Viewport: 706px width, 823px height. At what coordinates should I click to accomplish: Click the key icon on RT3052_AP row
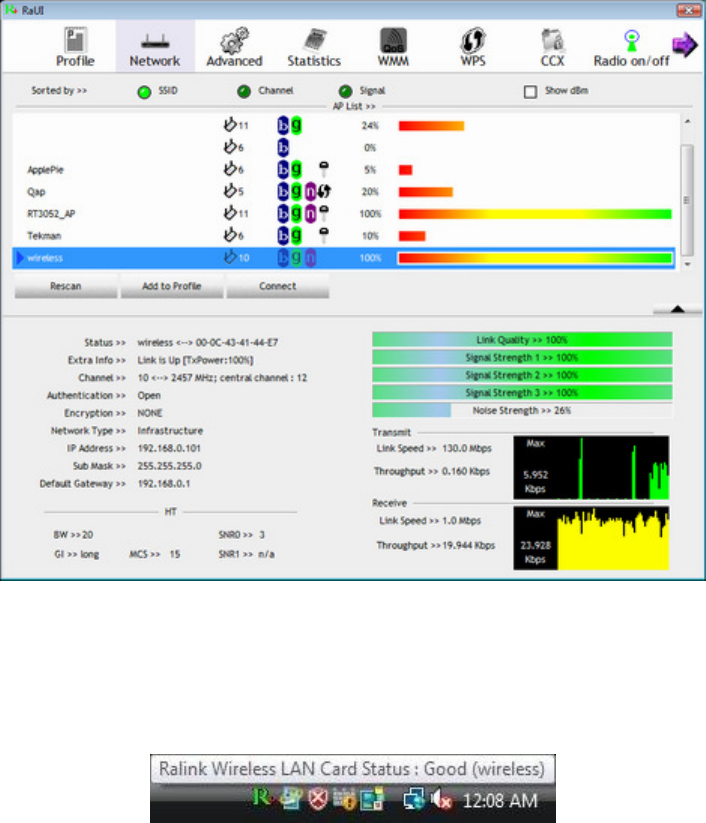(x=324, y=213)
